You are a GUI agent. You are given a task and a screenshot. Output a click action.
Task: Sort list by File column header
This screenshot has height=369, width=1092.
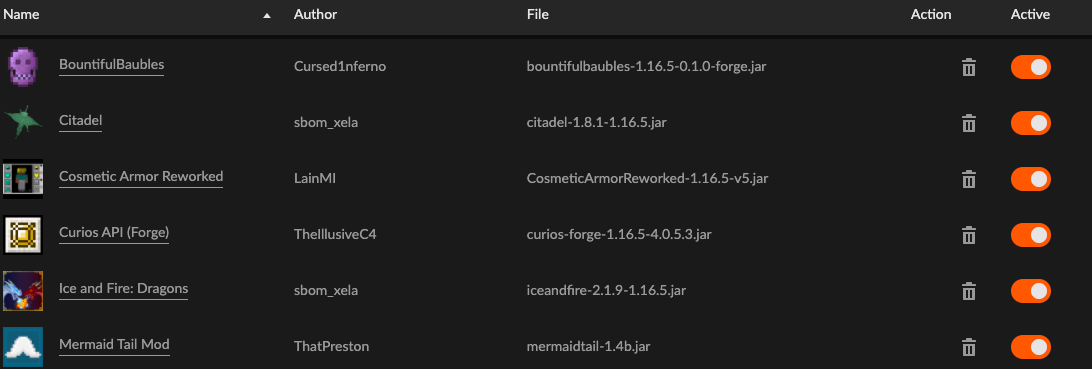tap(538, 14)
